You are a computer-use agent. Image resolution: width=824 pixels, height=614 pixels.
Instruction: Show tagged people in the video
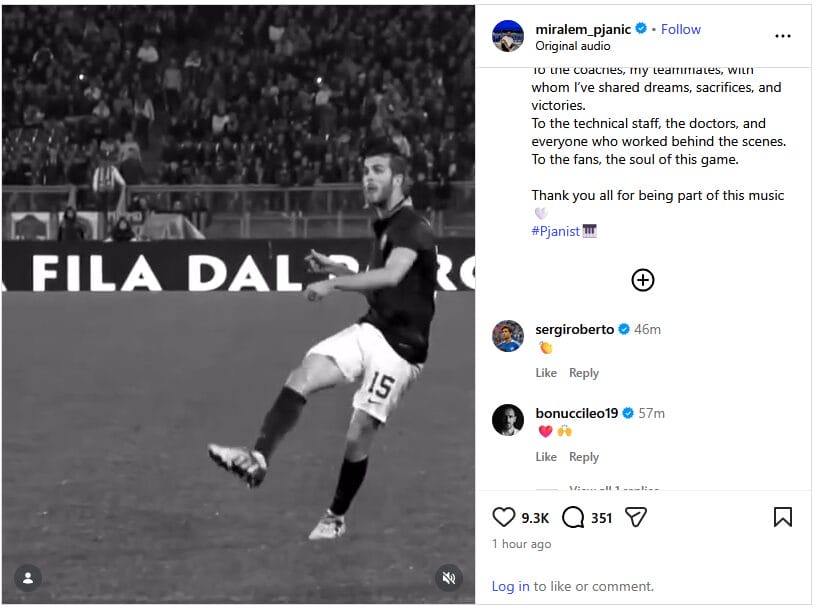click(x=28, y=578)
